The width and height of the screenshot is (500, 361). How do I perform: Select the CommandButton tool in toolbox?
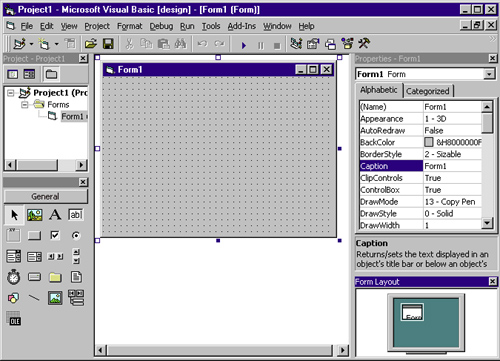pos(34,235)
